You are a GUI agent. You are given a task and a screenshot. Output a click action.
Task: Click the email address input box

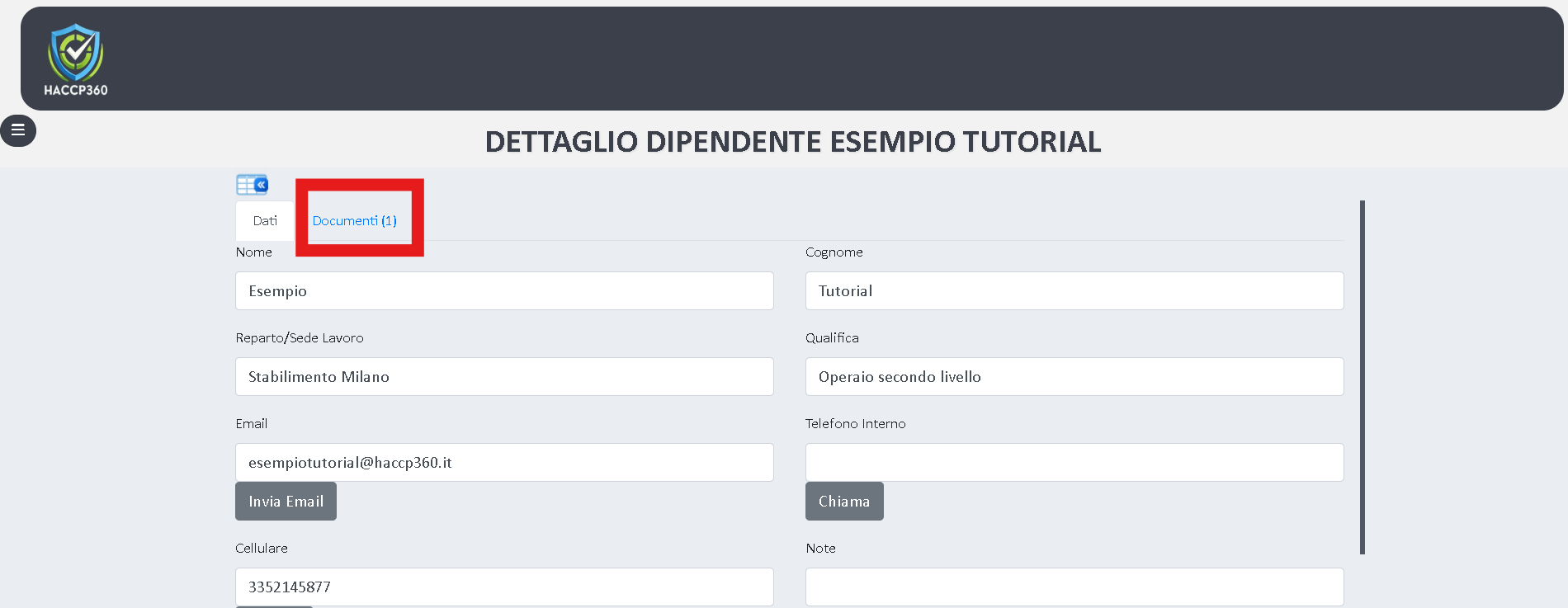point(504,463)
